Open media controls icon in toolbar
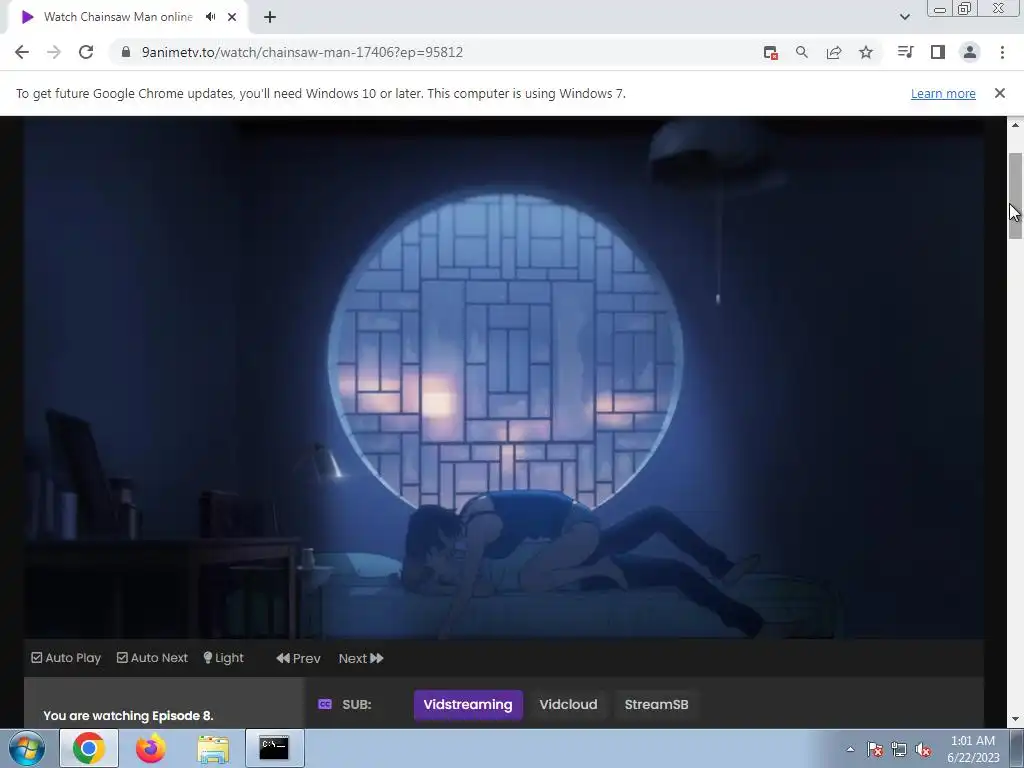 905,52
